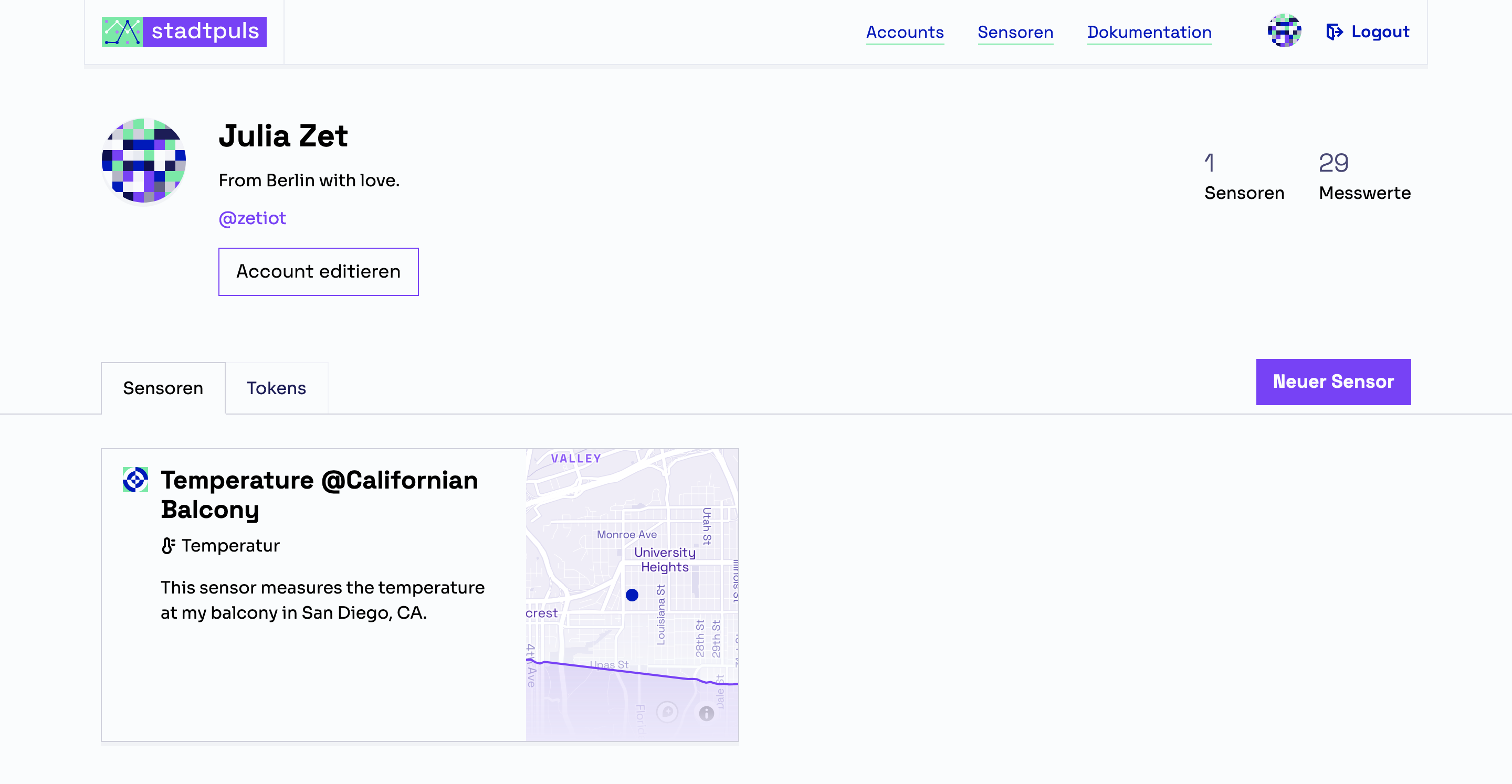The width and height of the screenshot is (1512, 784).
Task: Select the Logout door-arrow icon
Action: click(1334, 31)
